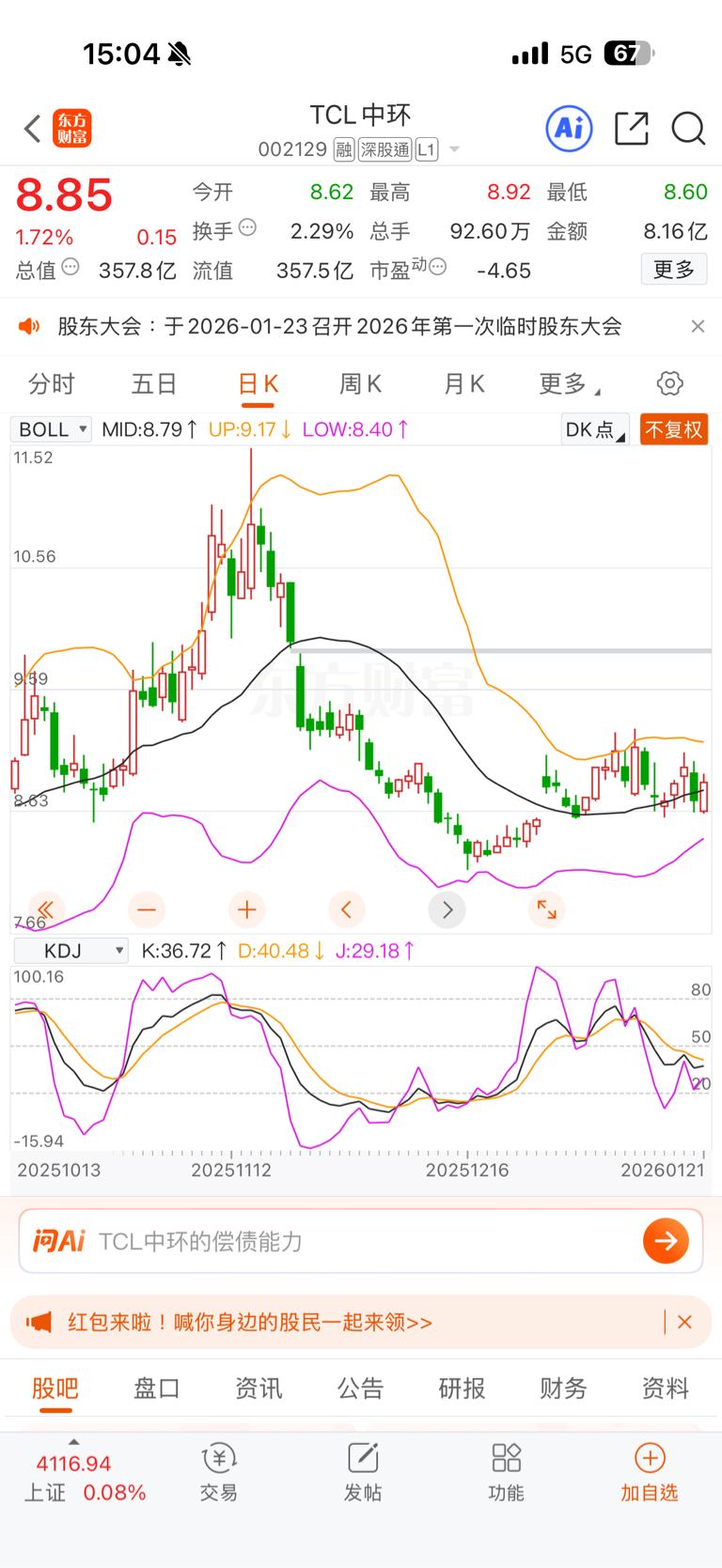Tap the silent mode bell icon

180,54
